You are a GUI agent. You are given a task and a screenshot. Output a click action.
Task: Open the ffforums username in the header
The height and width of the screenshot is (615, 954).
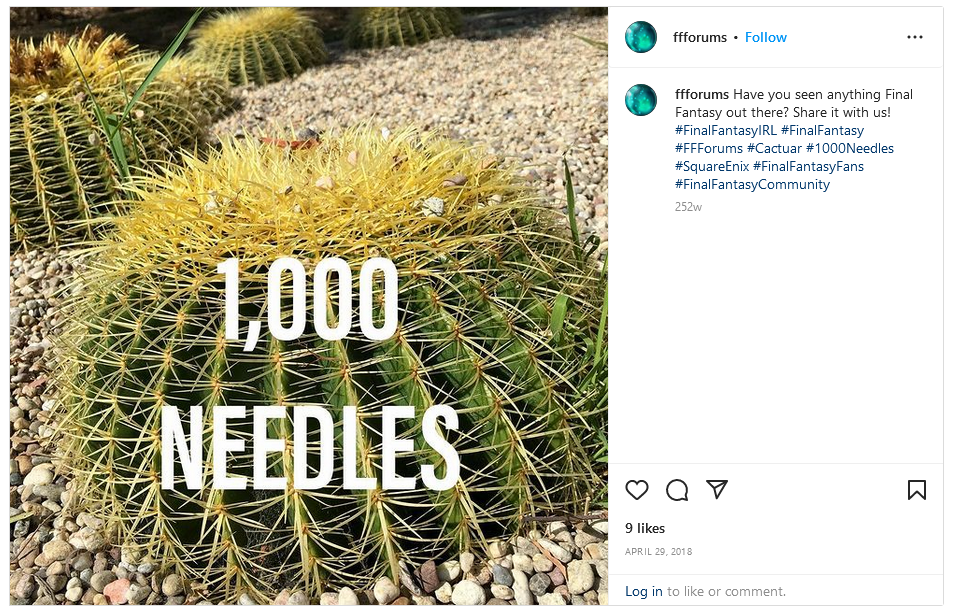tap(701, 37)
